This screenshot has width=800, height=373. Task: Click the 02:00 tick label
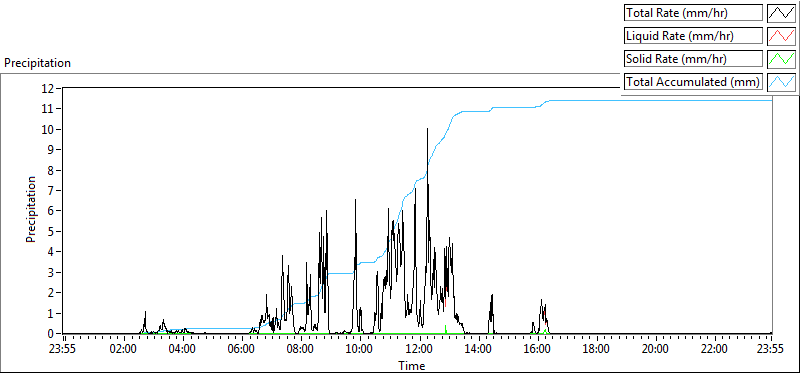pyautogui.click(x=123, y=349)
